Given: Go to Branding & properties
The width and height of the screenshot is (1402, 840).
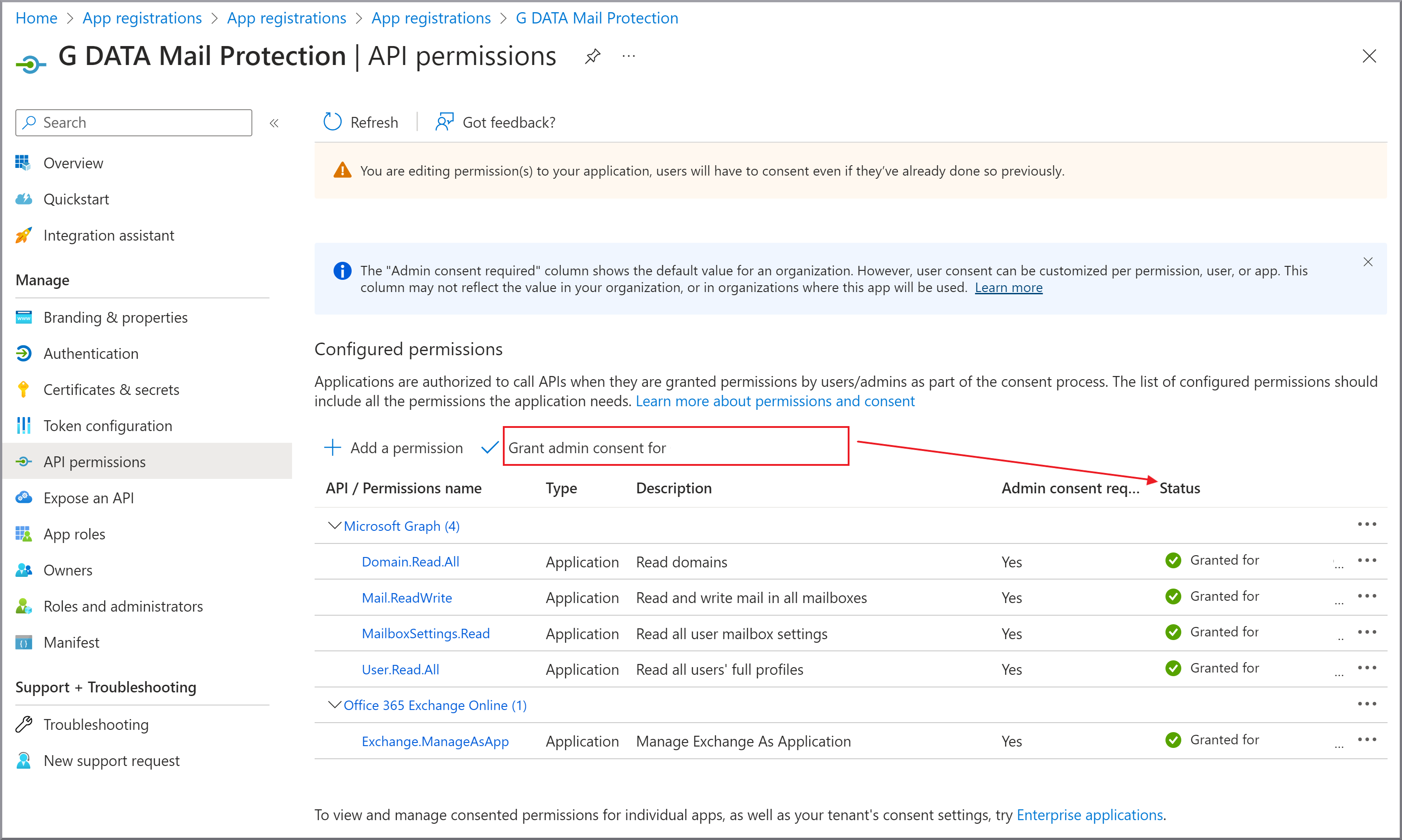Looking at the screenshot, I should [x=116, y=318].
